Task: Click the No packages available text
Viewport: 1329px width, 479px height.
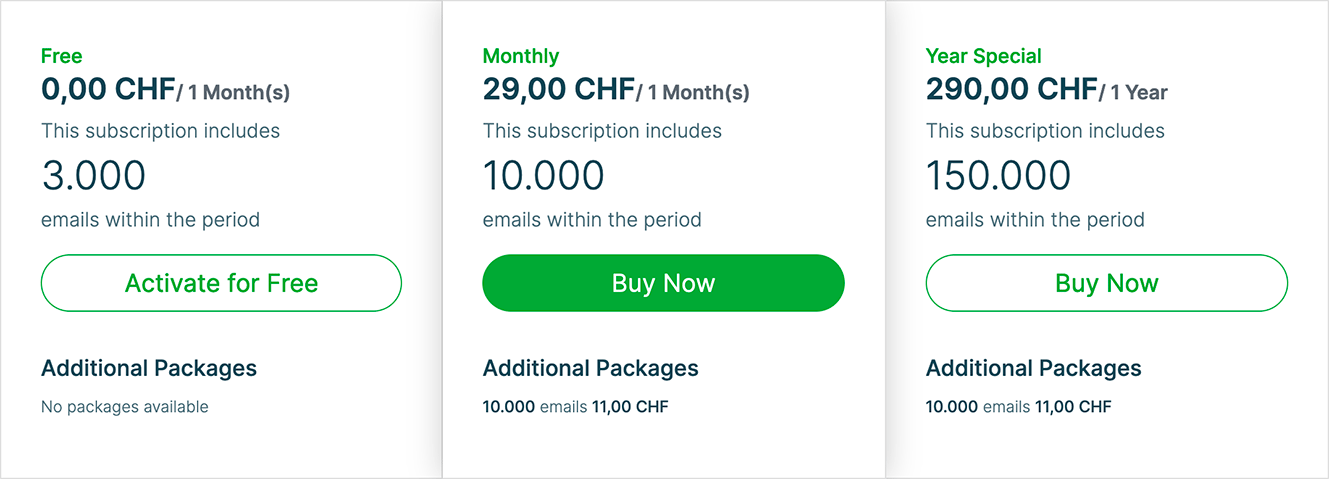Action: [125, 407]
